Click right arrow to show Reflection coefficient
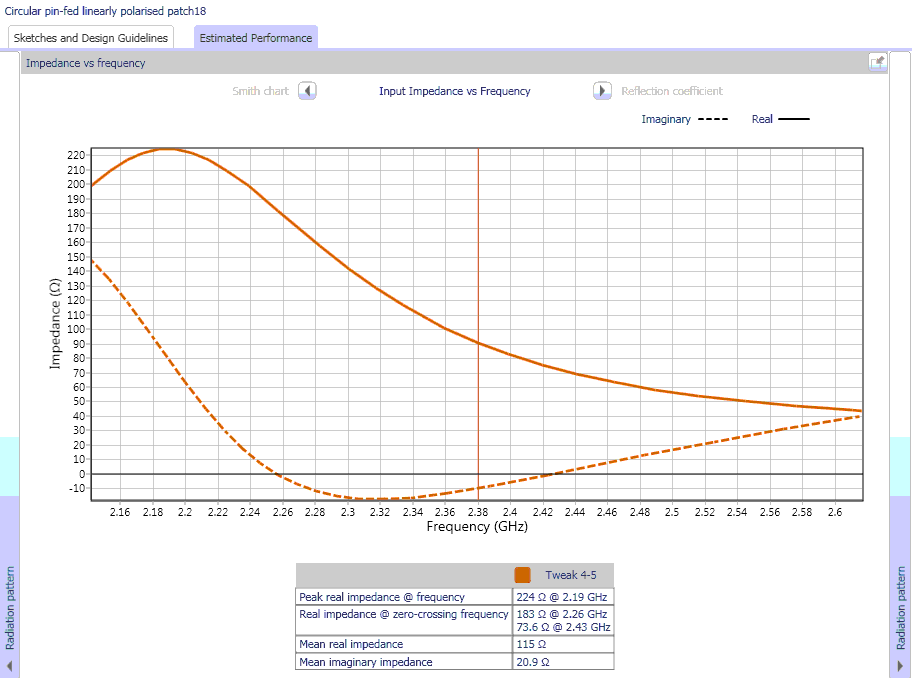The image size is (912, 678). click(602, 91)
